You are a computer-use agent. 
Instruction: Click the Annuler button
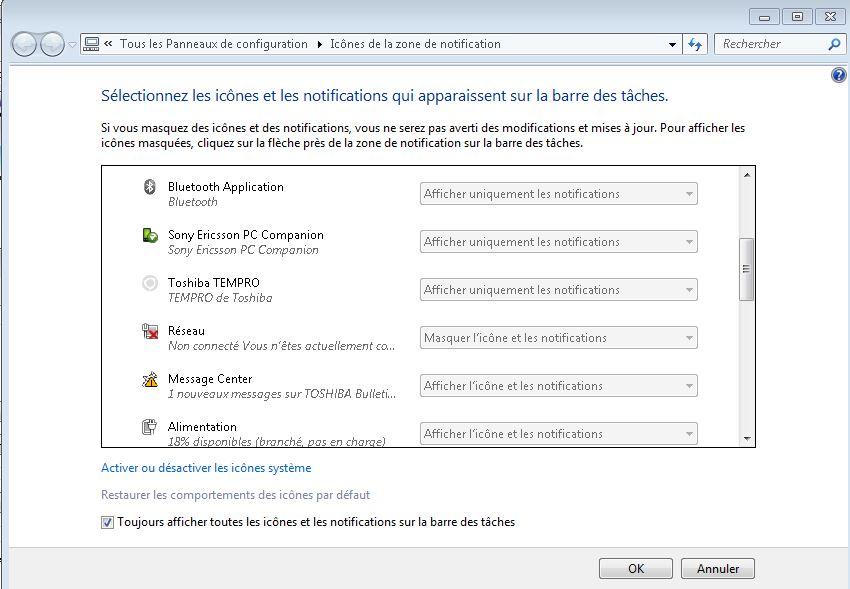[x=718, y=569]
